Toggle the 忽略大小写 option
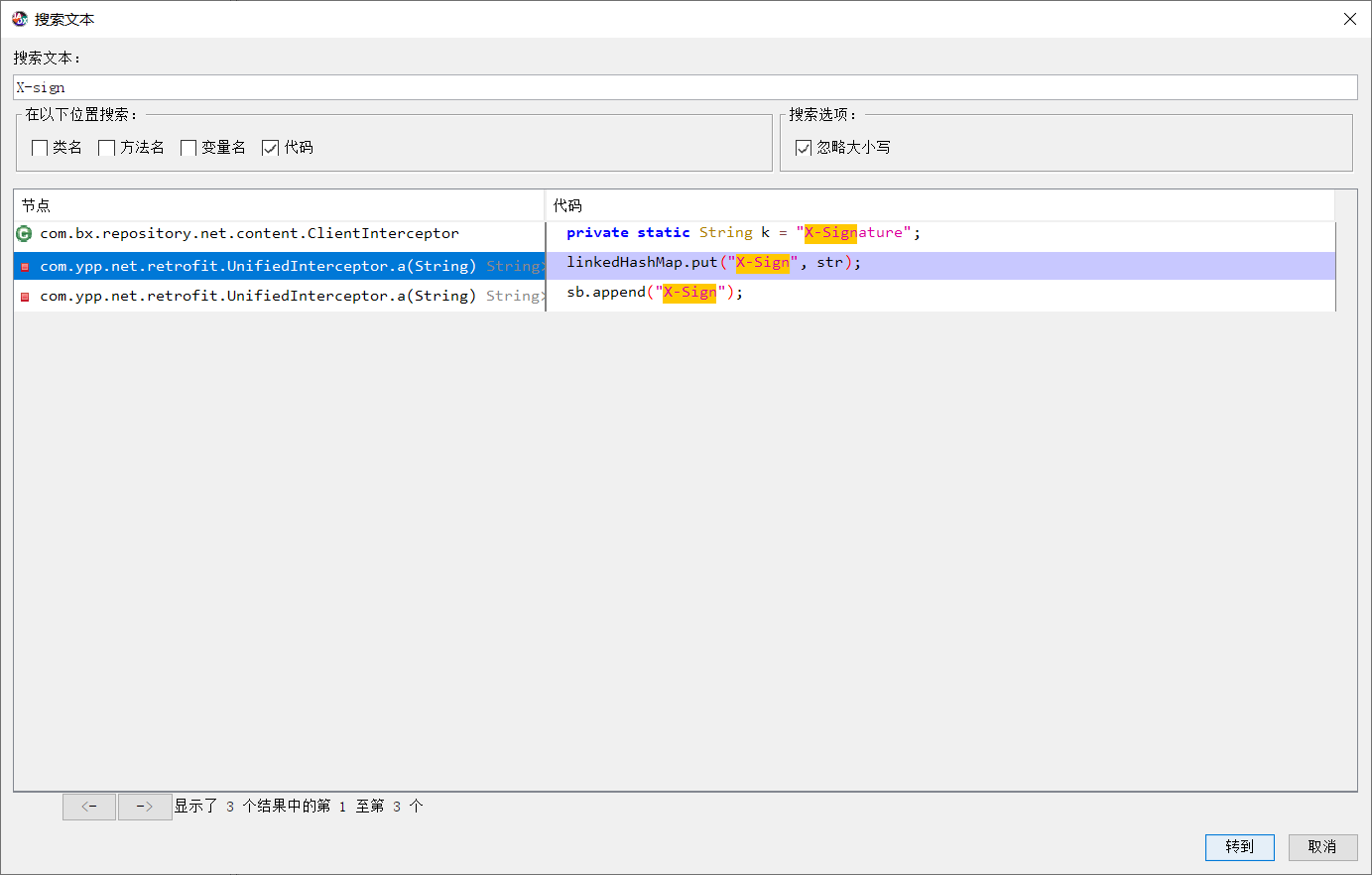Image resolution: width=1372 pixels, height=875 pixels. tap(804, 148)
